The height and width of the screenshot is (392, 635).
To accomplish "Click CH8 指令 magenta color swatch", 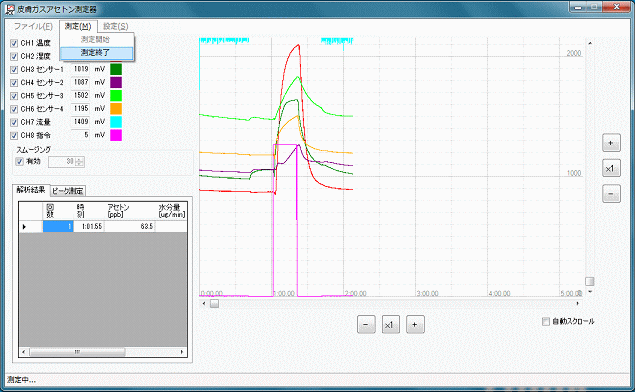I will pyautogui.click(x=116, y=135).
